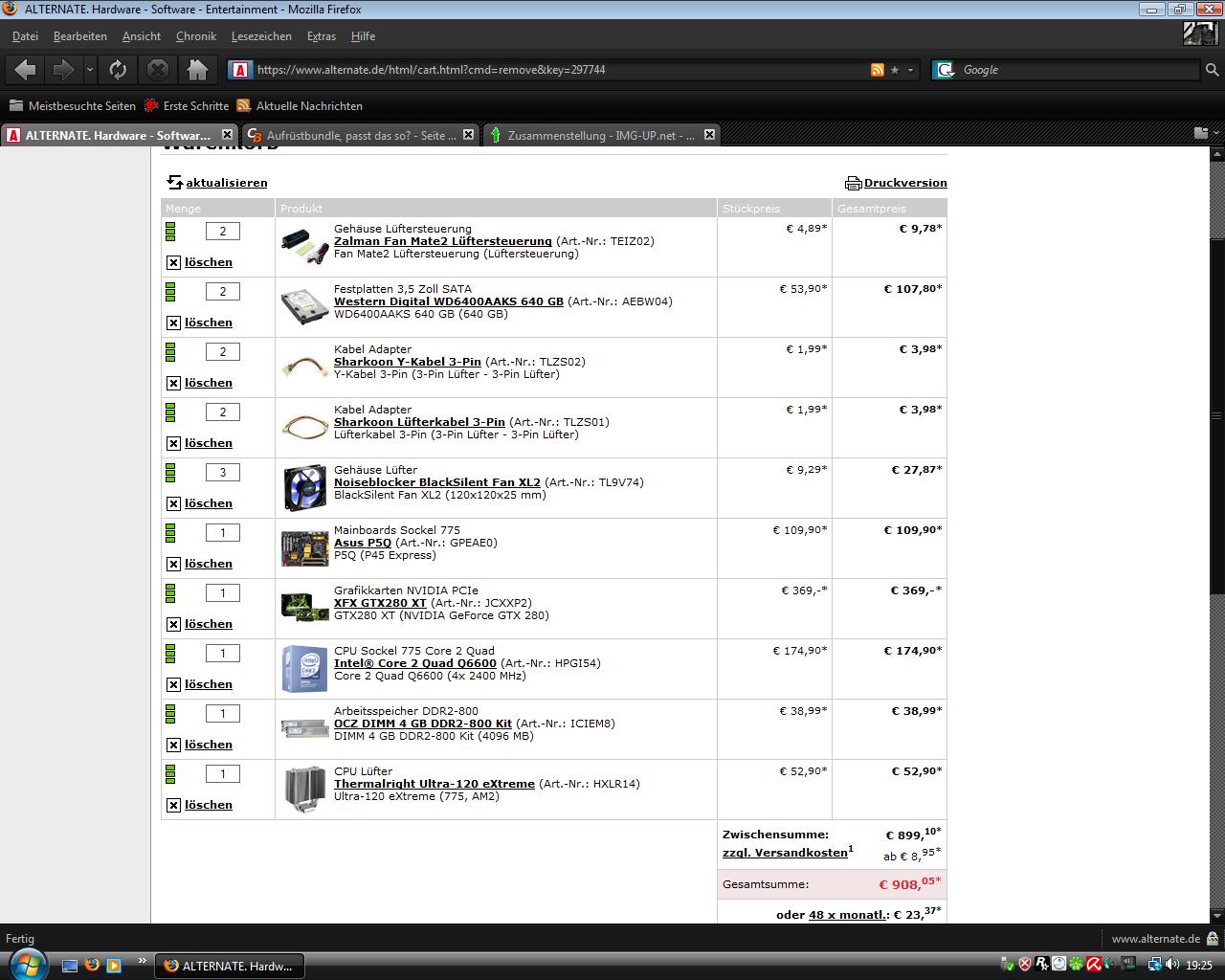The width and height of the screenshot is (1225, 980).
Task: Click the browser Forward arrow button
Action: [x=63, y=70]
